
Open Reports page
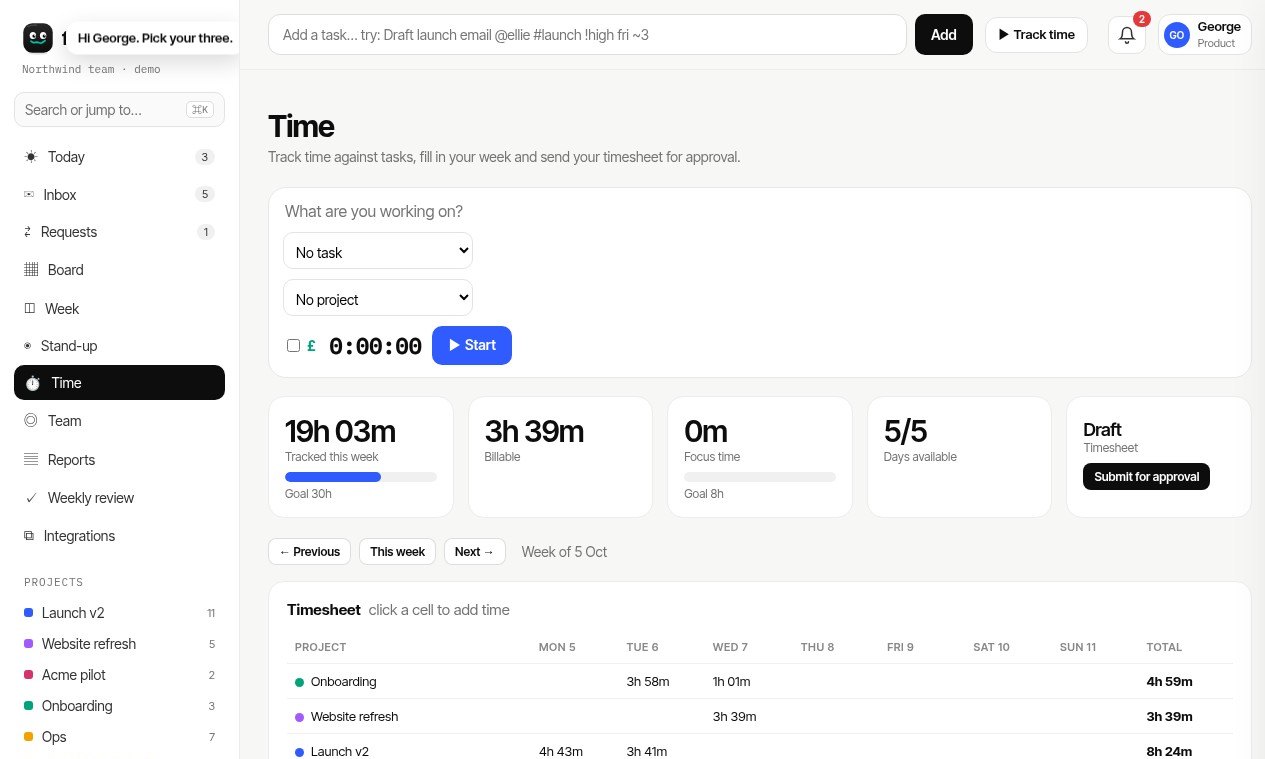(x=119, y=460)
